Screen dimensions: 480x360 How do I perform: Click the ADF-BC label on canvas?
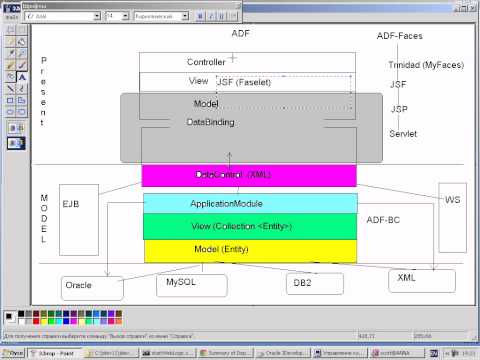point(383,220)
